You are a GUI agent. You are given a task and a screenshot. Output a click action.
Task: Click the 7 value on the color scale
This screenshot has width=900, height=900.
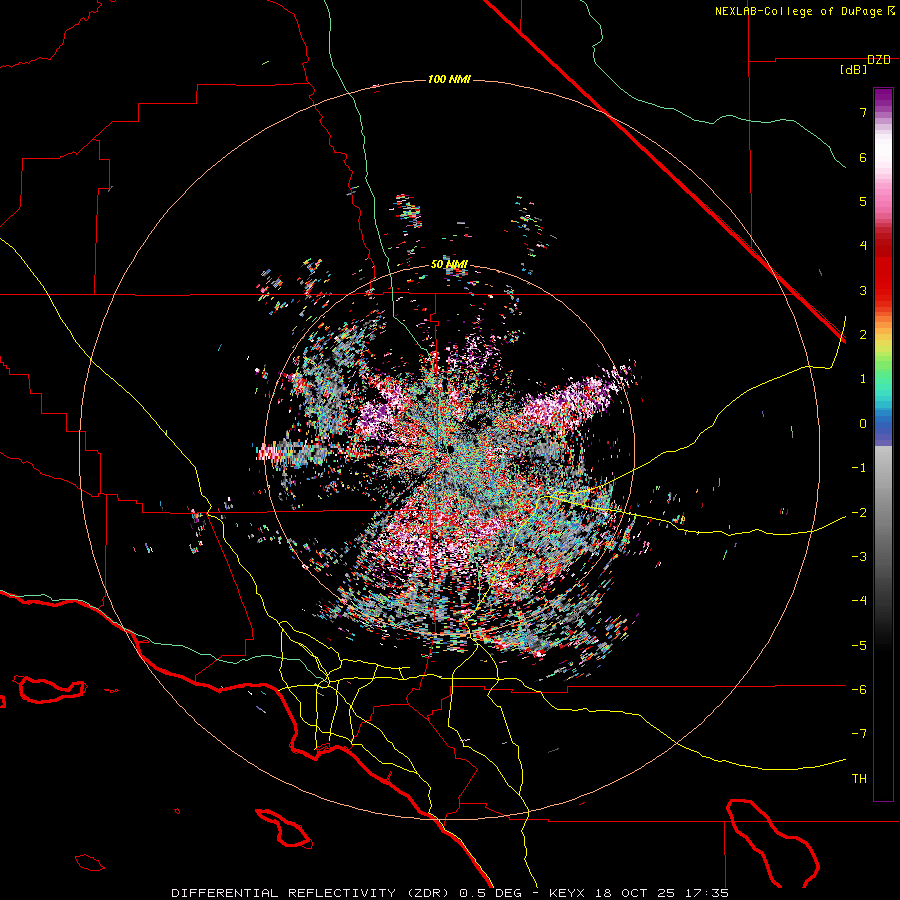click(863, 112)
